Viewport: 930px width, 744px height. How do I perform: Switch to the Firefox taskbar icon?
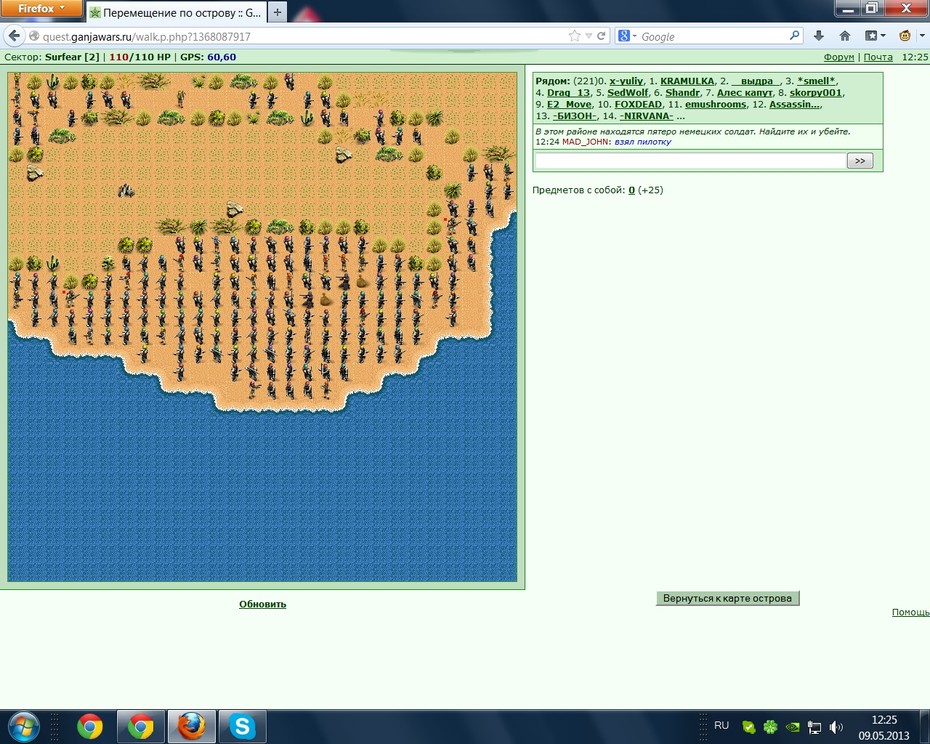click(x=192, y=726)
